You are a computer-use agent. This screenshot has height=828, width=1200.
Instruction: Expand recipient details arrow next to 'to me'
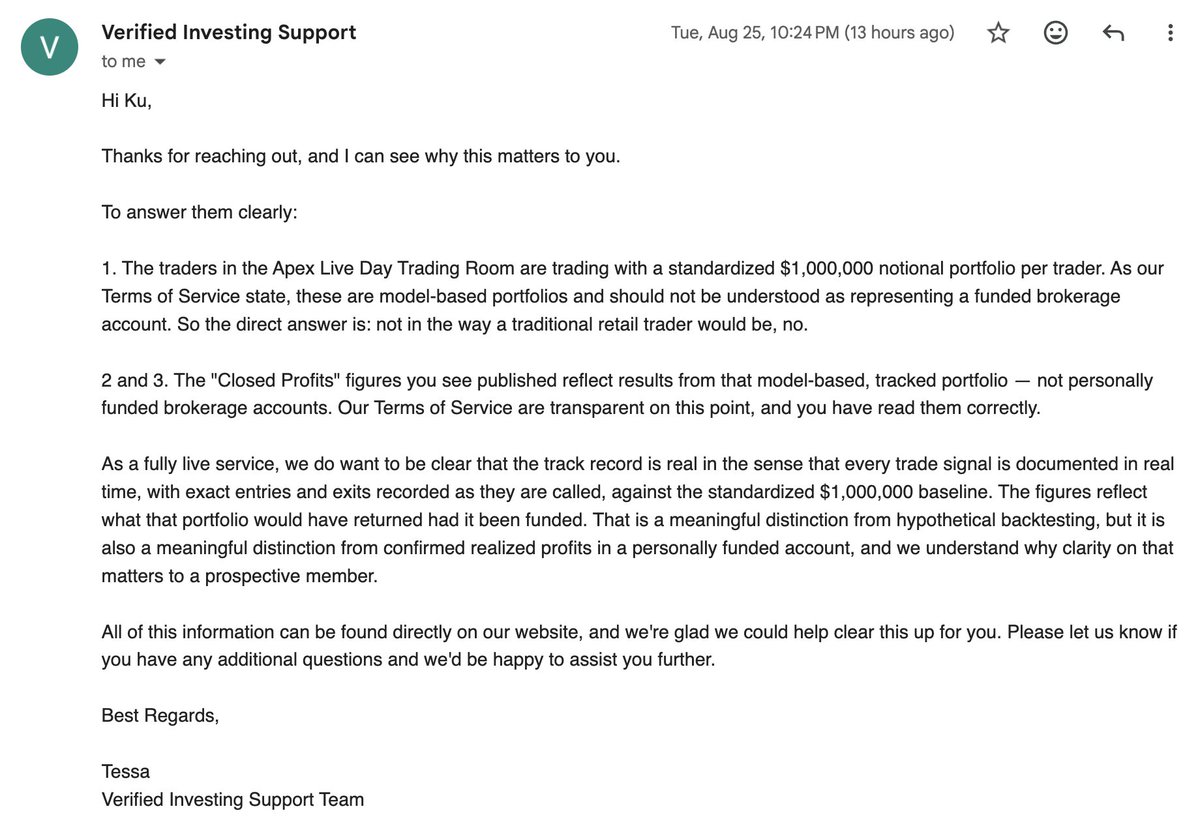[x=159, y=62]
